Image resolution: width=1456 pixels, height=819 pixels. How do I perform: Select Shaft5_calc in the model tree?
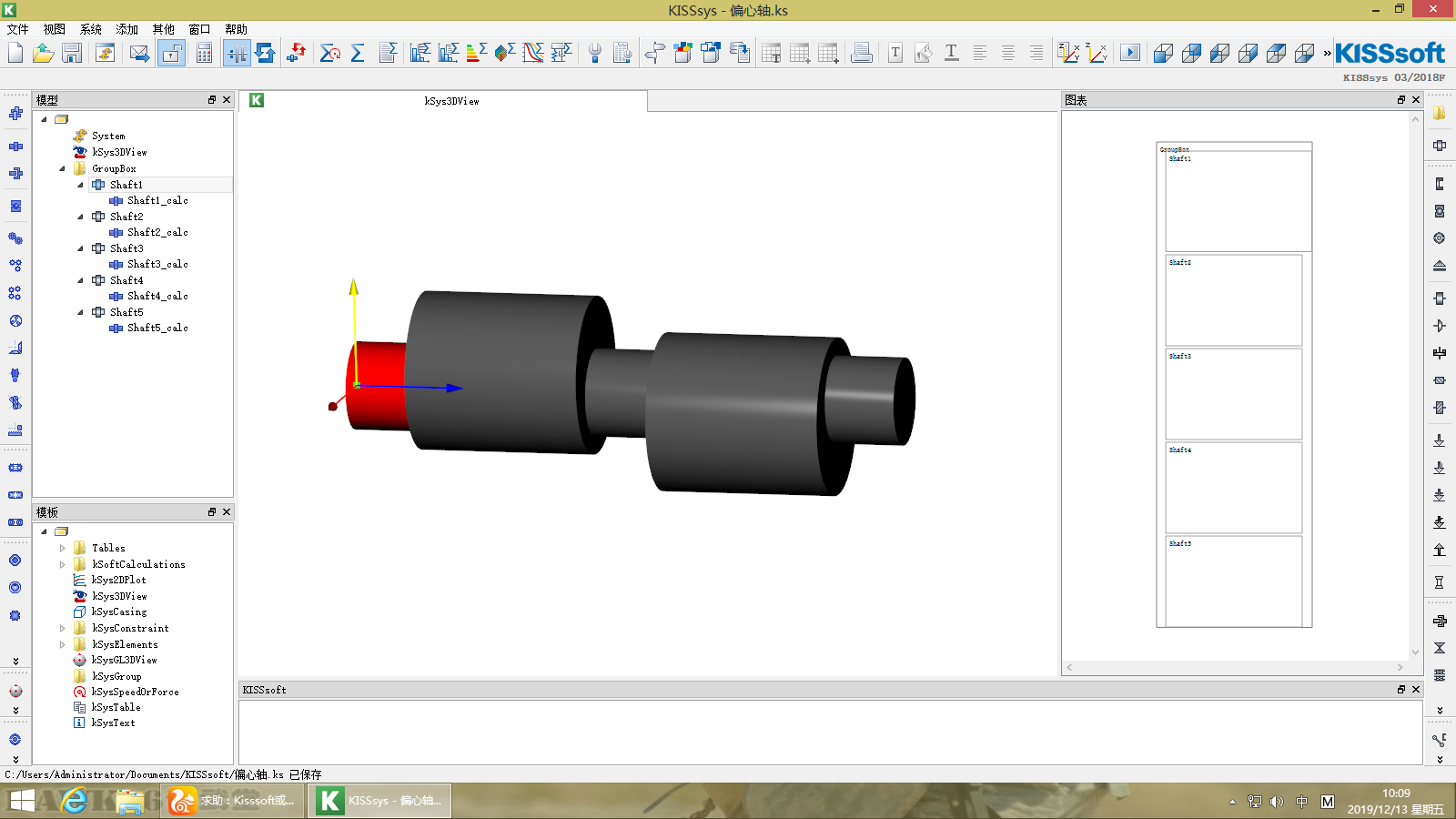(157, 328)
